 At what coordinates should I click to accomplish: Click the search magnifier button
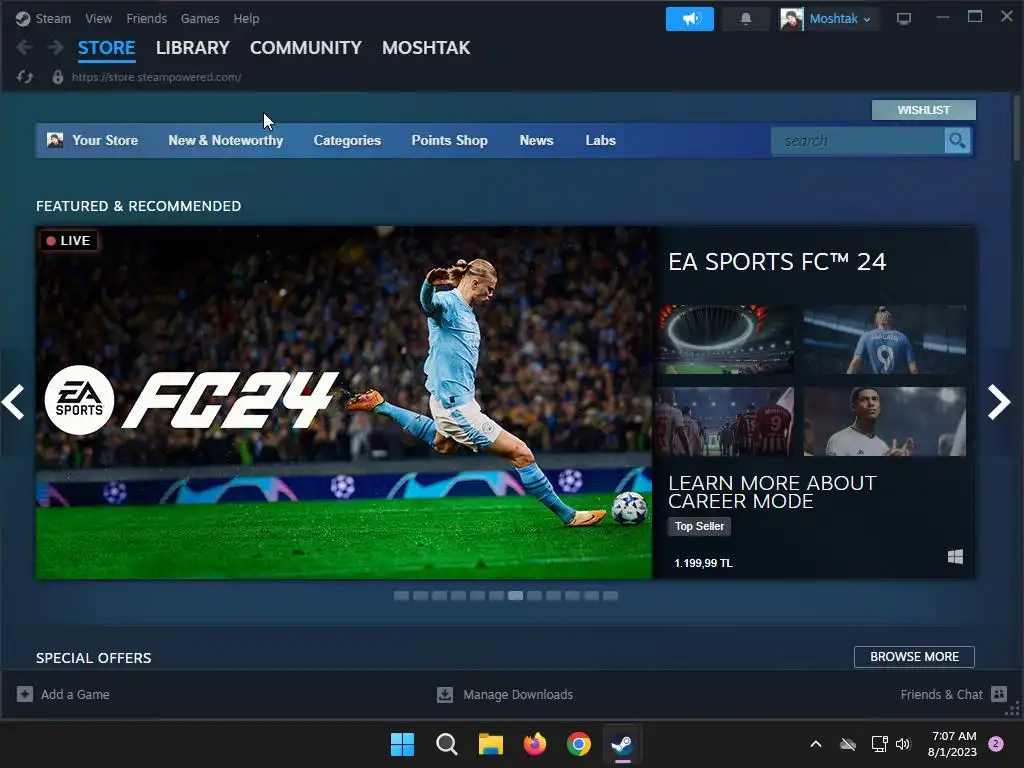click(957, 140)
